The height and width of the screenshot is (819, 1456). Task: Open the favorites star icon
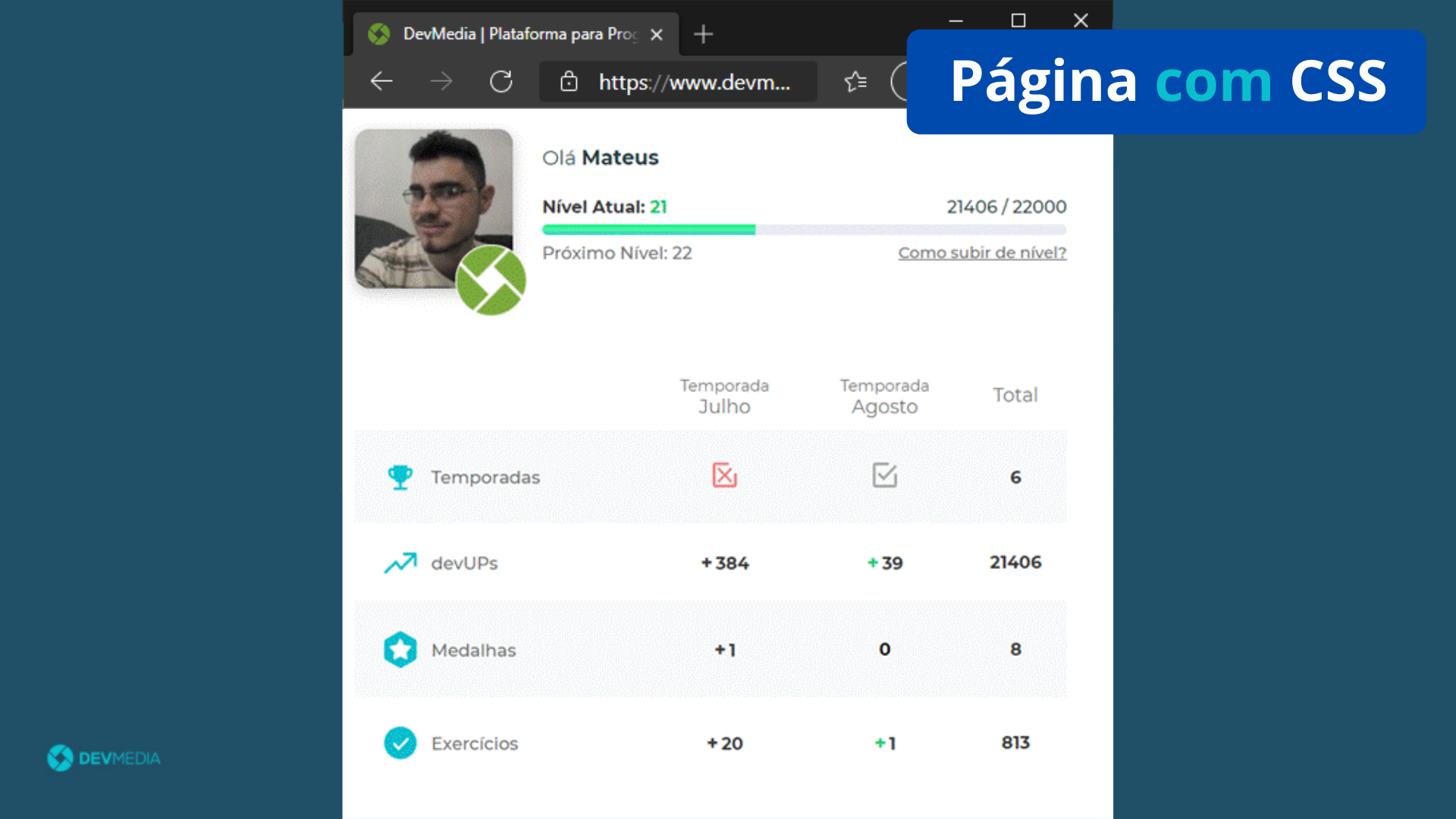855,81
